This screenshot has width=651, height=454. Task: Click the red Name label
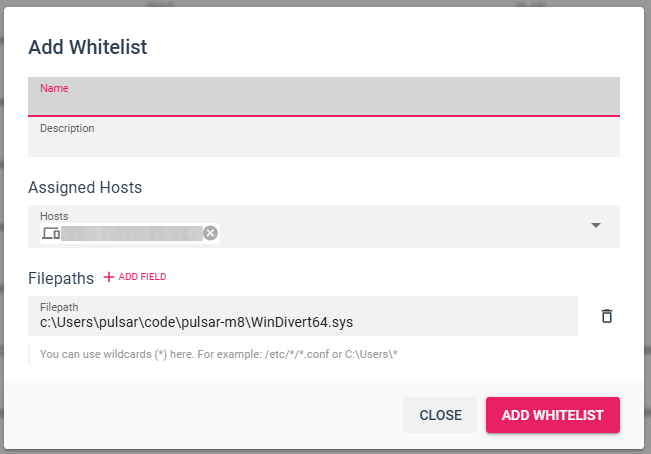54,88
